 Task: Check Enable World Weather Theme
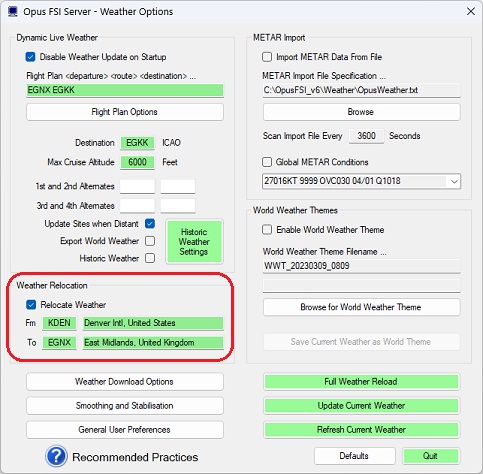[267, 230]
